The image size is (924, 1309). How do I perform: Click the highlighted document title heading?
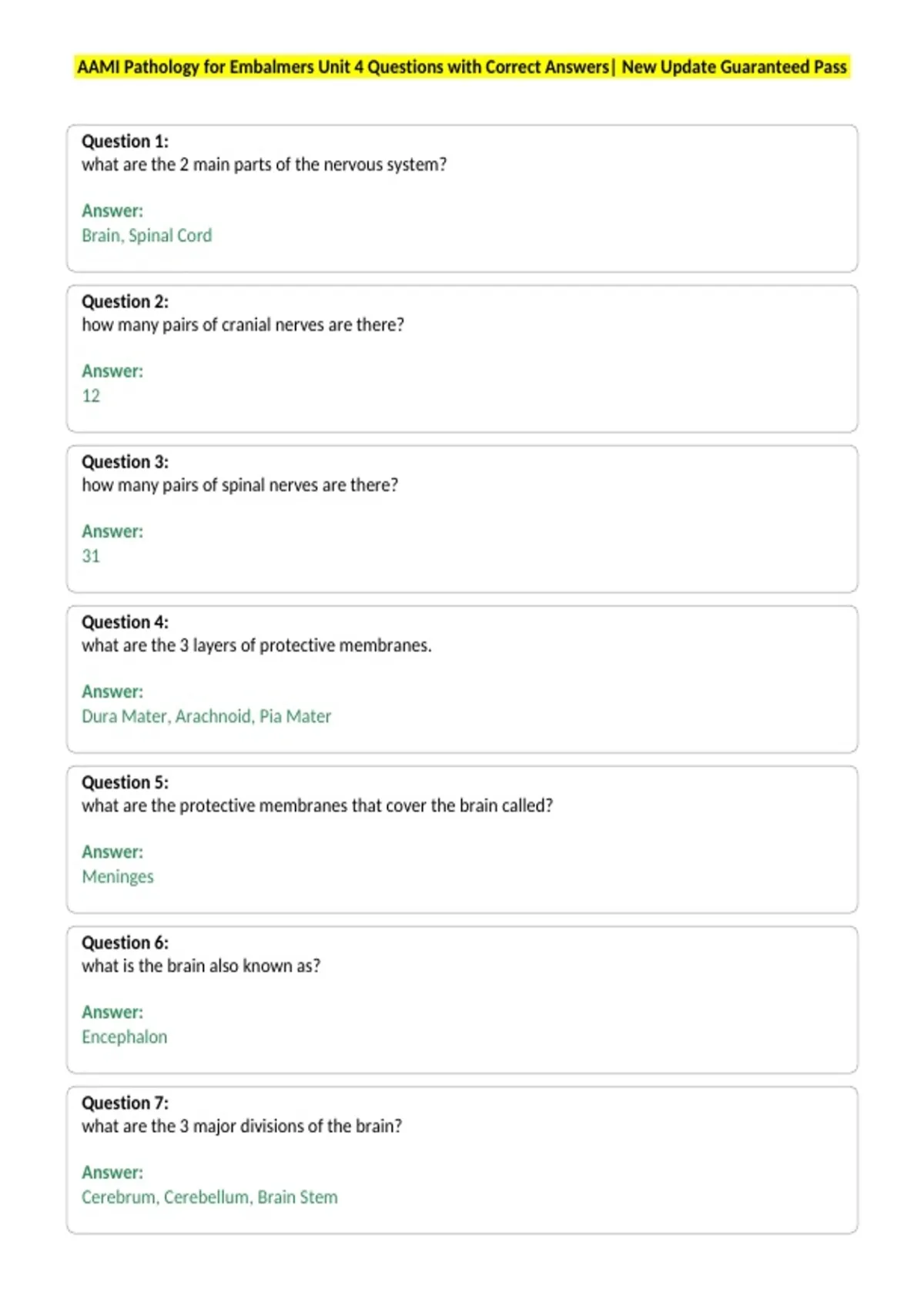462,67
